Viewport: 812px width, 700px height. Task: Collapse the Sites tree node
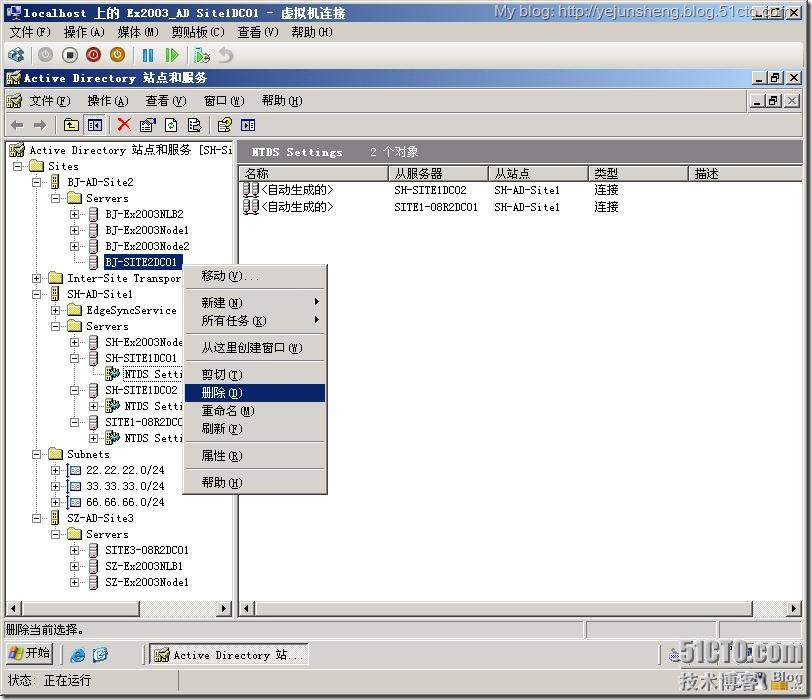18,166
